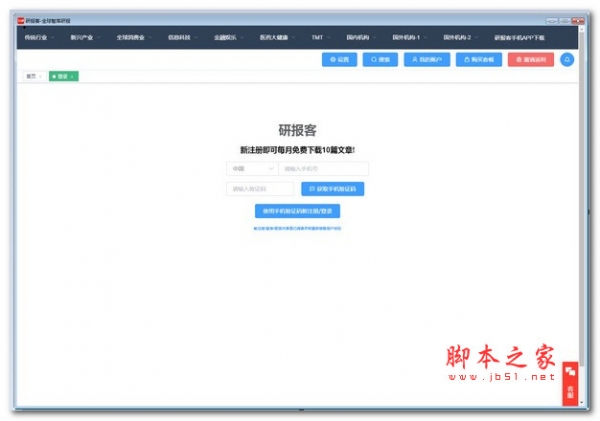
Task: Open notifications via the round bell icon
Action: click(567, 60)
